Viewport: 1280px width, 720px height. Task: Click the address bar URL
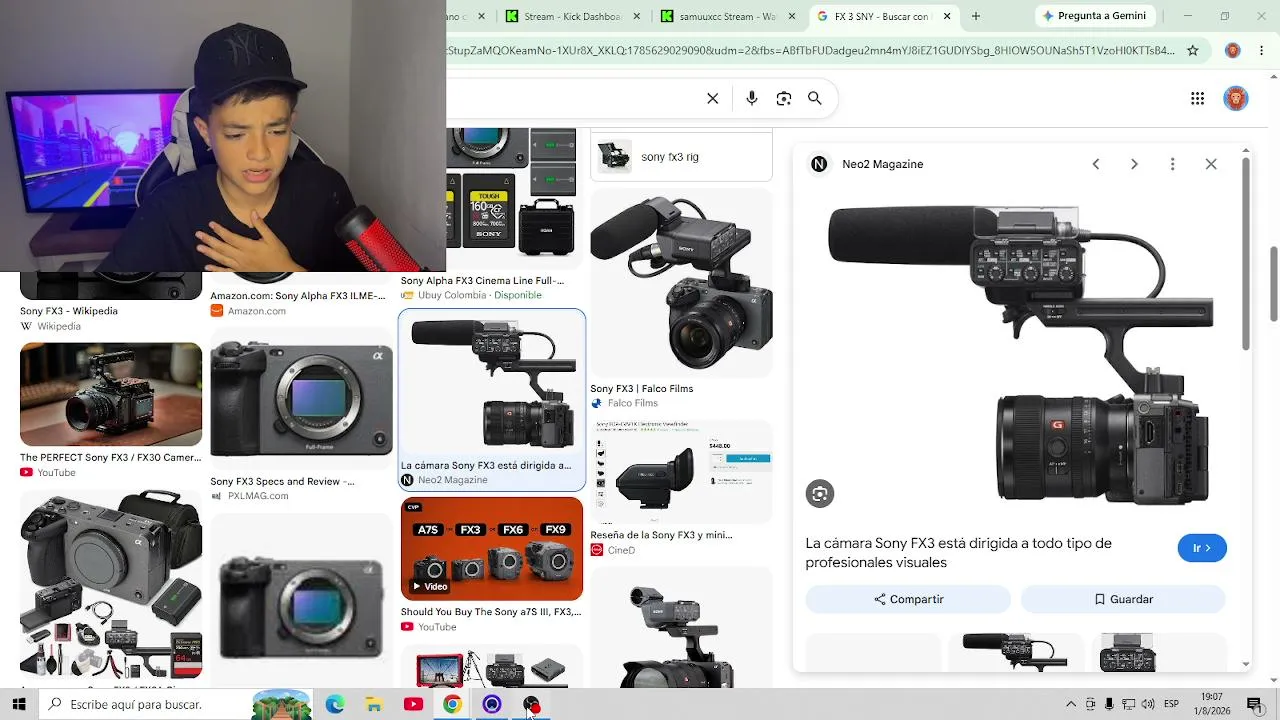click(811, 50)
